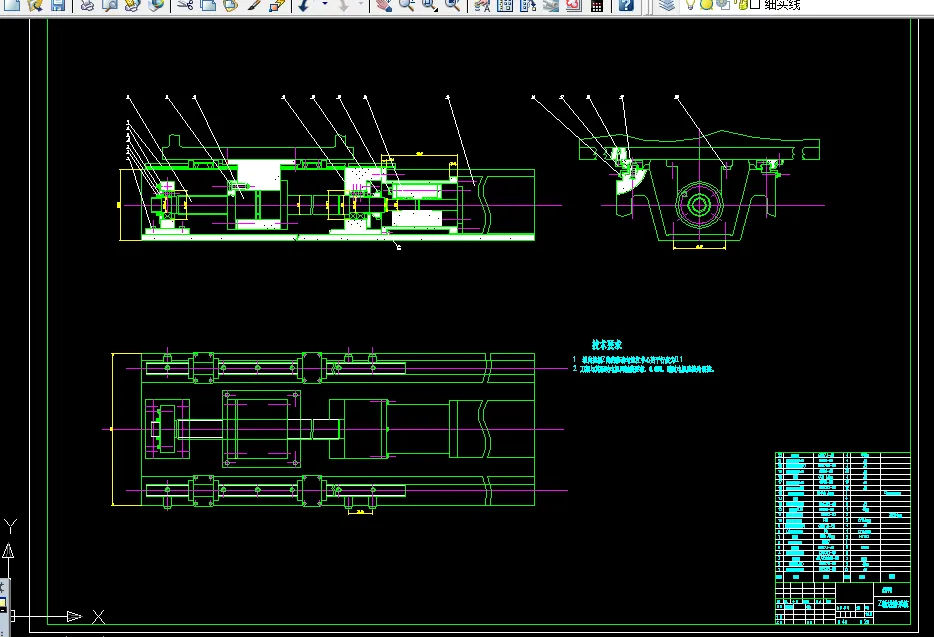Click the parts list table in title block
The width and height of the screenshot is (934, 637).
click(x=843, y=517)
